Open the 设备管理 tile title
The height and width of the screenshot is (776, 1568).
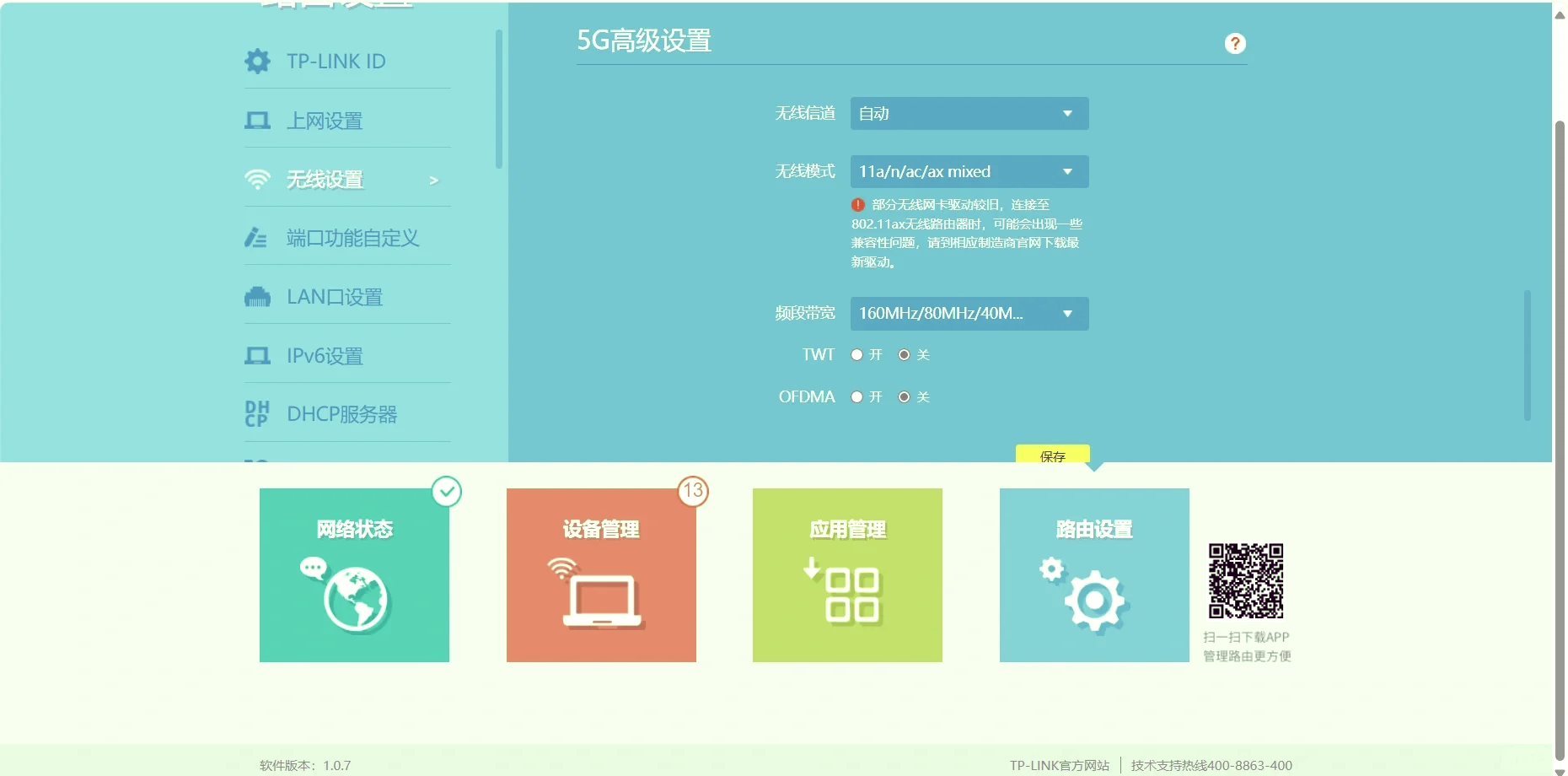pos(601,529)
